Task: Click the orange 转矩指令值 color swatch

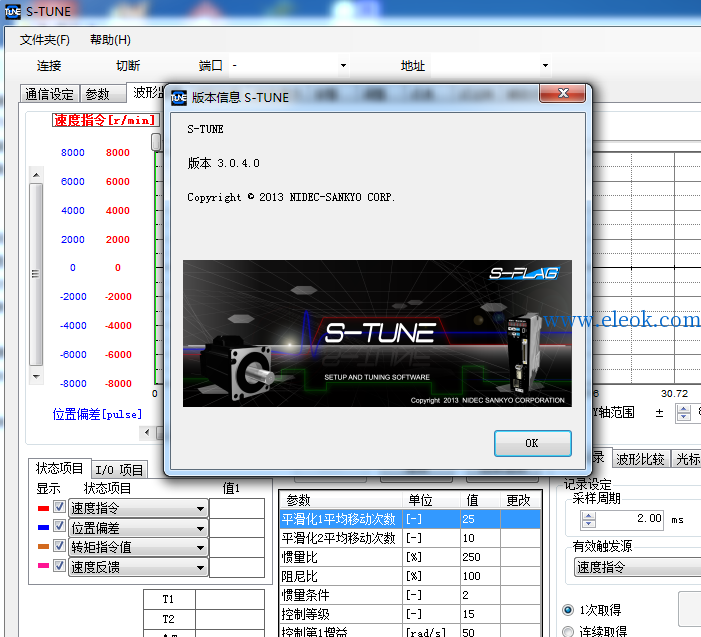Action: [43, 546]
